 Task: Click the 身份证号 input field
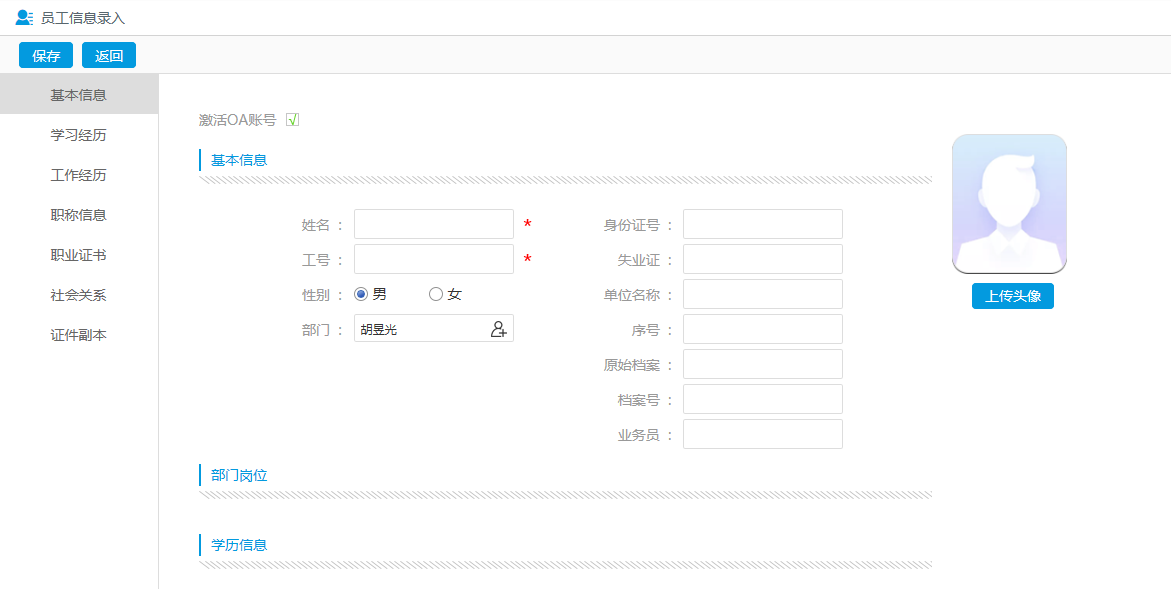[x=762, y=224]
